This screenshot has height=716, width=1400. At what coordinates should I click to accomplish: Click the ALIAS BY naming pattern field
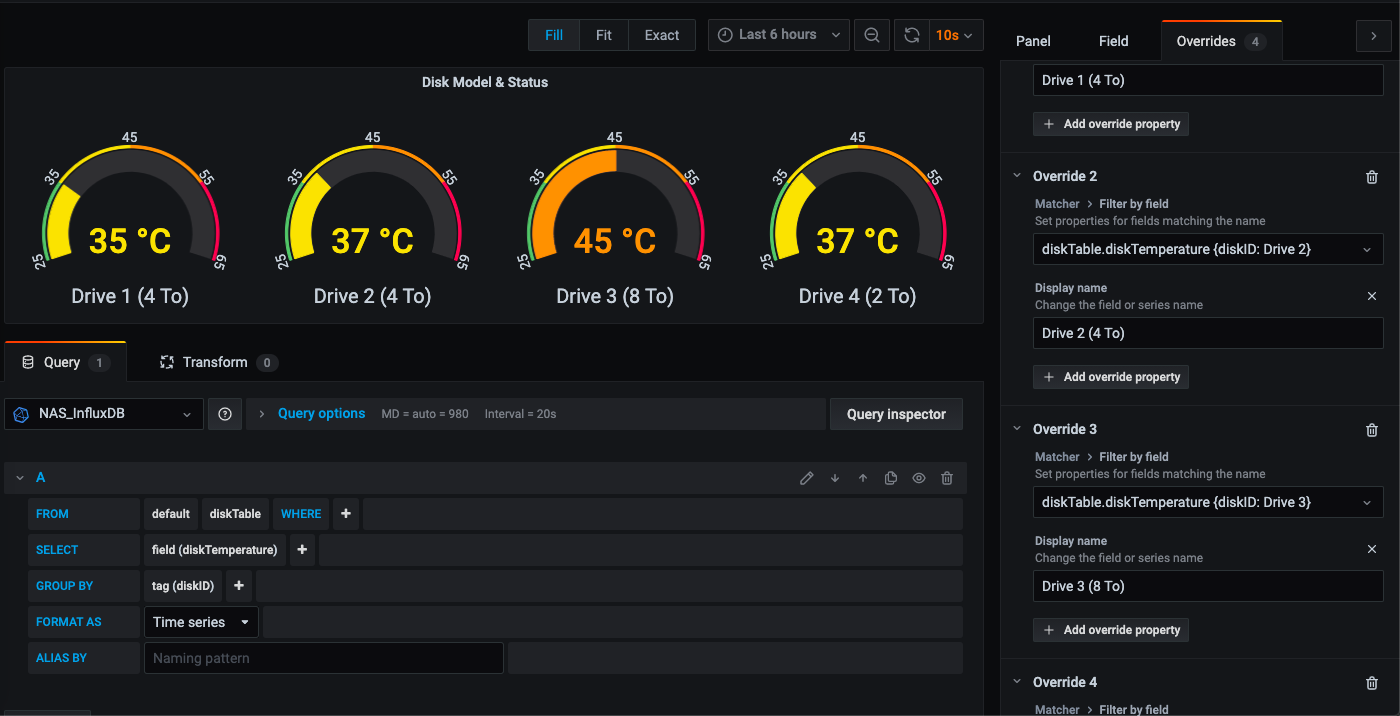point(323,658)
